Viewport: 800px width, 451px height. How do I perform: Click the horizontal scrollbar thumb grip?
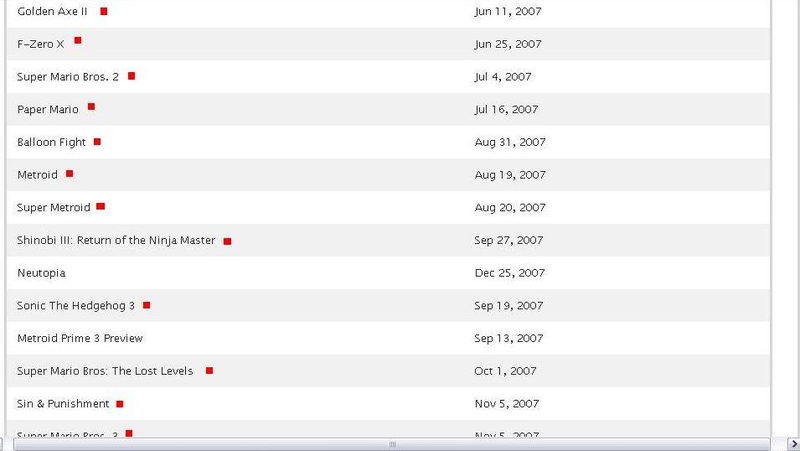click(392, 444)
